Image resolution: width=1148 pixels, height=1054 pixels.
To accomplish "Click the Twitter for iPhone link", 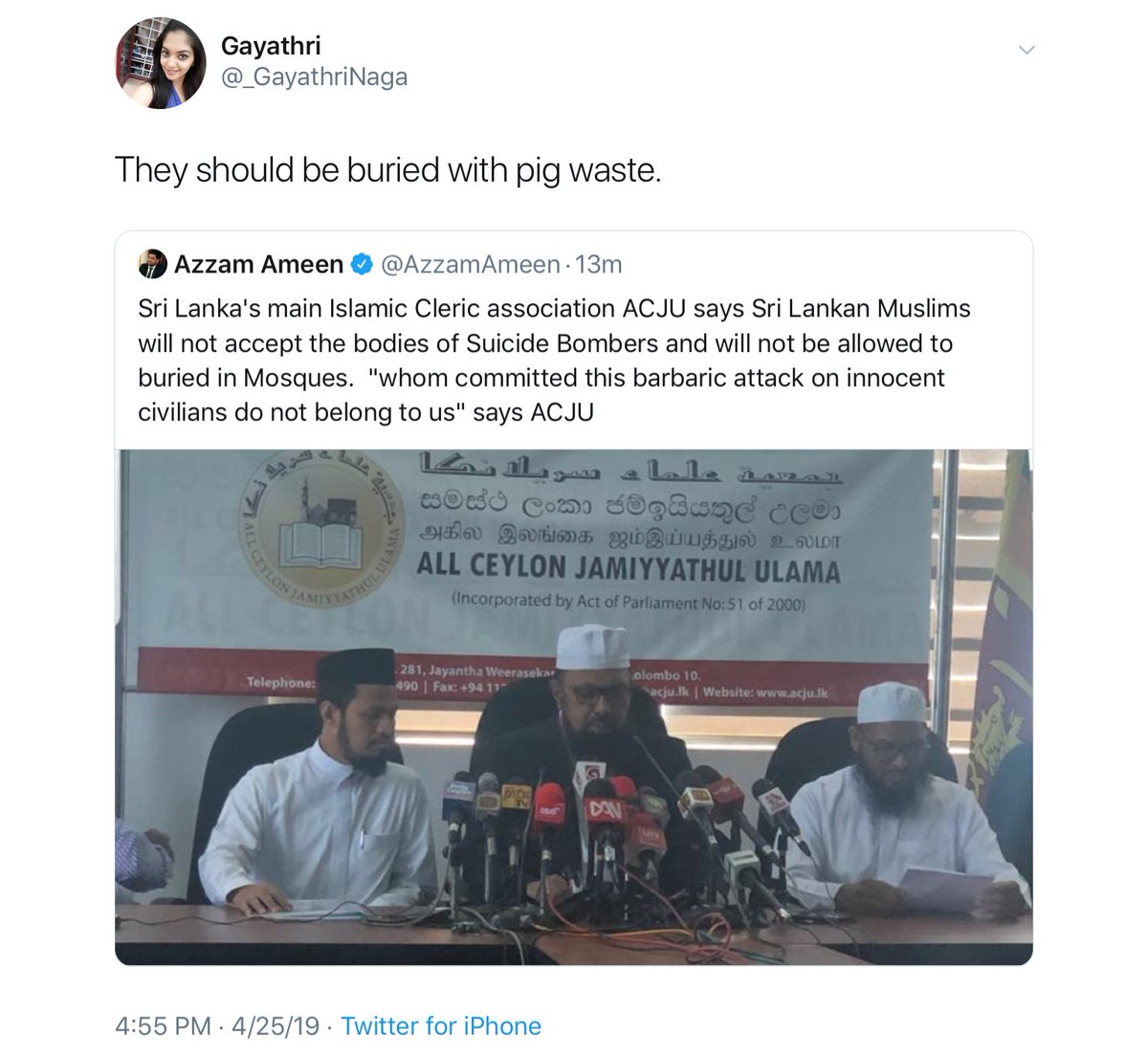I will coord(441,1026).
